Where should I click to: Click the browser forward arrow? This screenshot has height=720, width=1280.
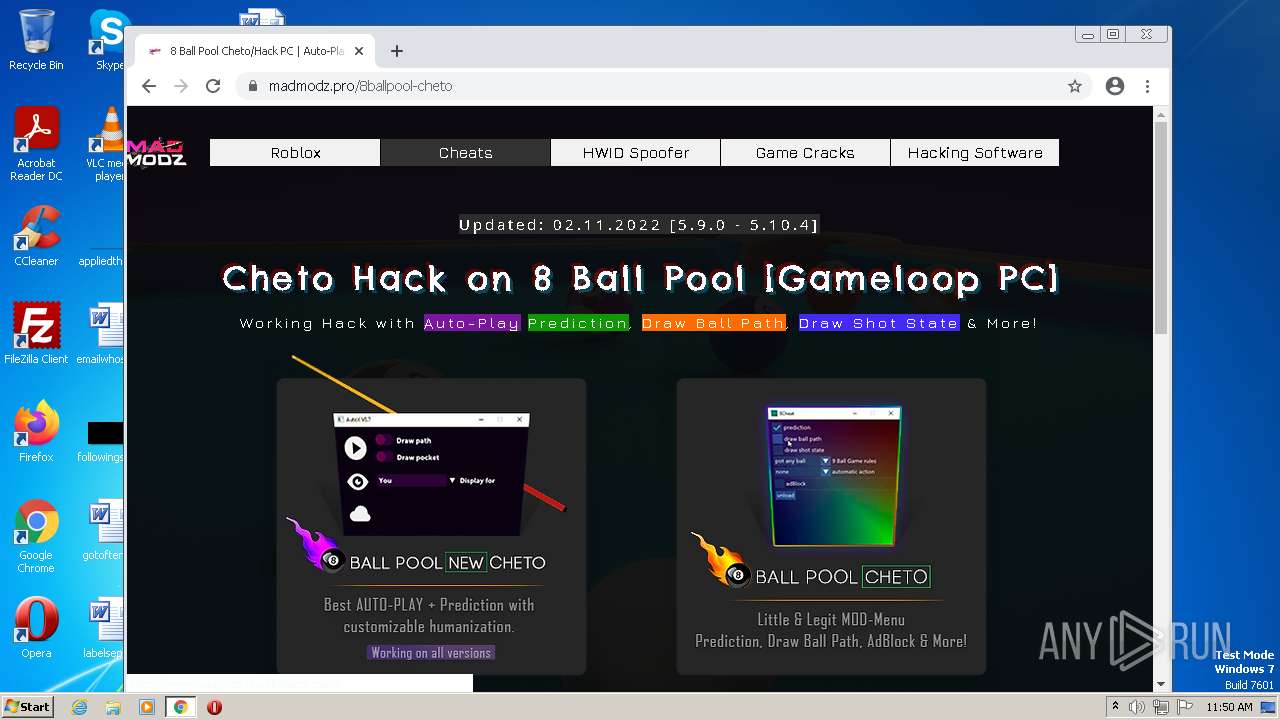[181, 86]
